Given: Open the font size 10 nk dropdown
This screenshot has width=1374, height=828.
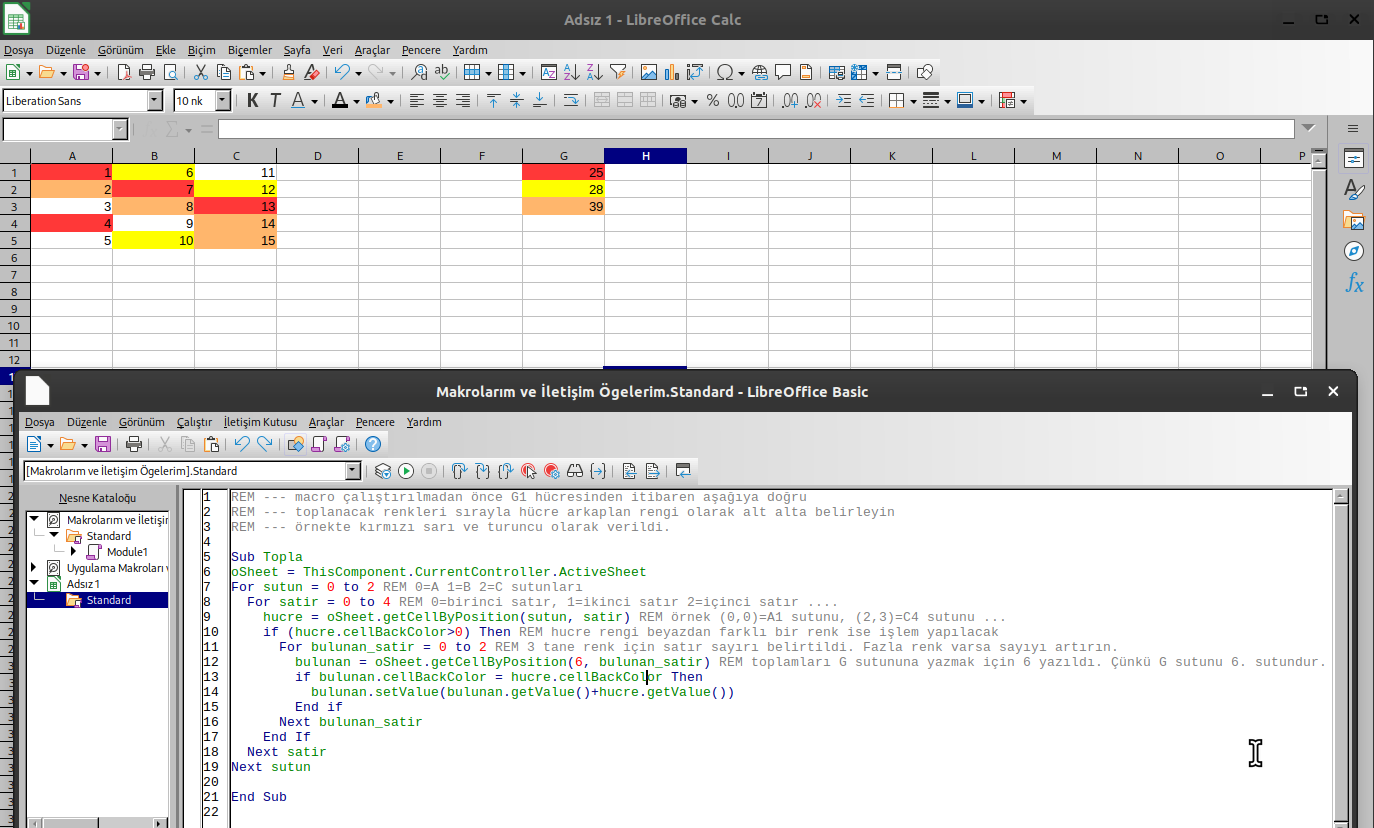Looking at the screenshot, I should pos(223,100).
